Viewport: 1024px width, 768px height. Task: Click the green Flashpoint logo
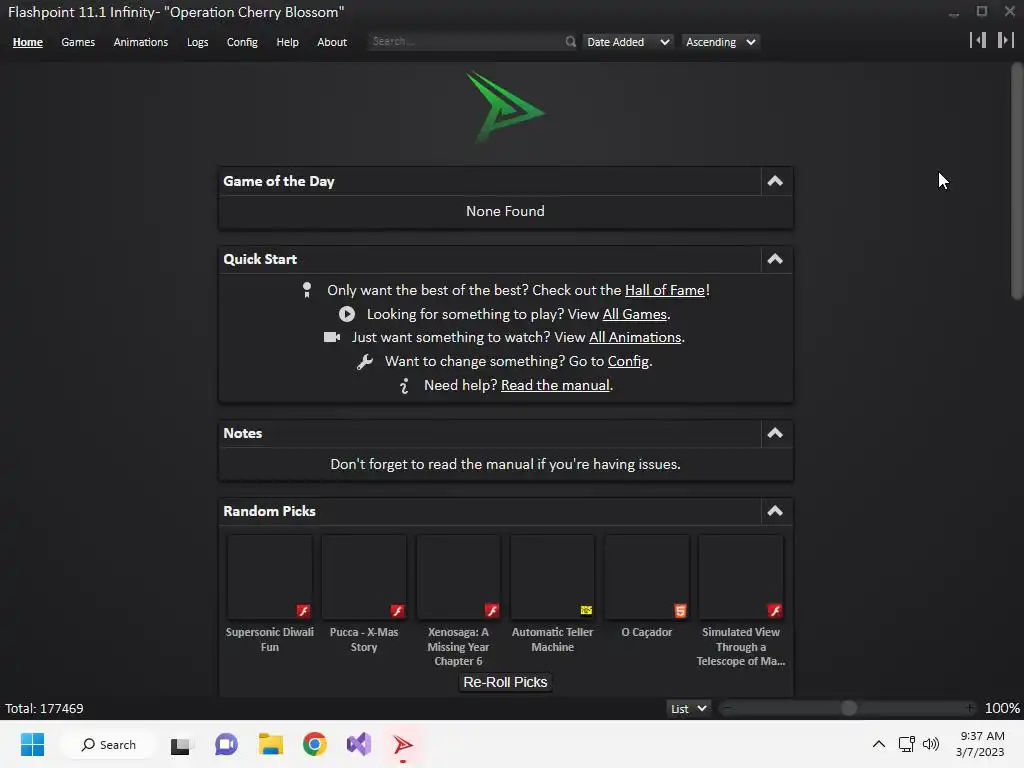tap(505, 108)
